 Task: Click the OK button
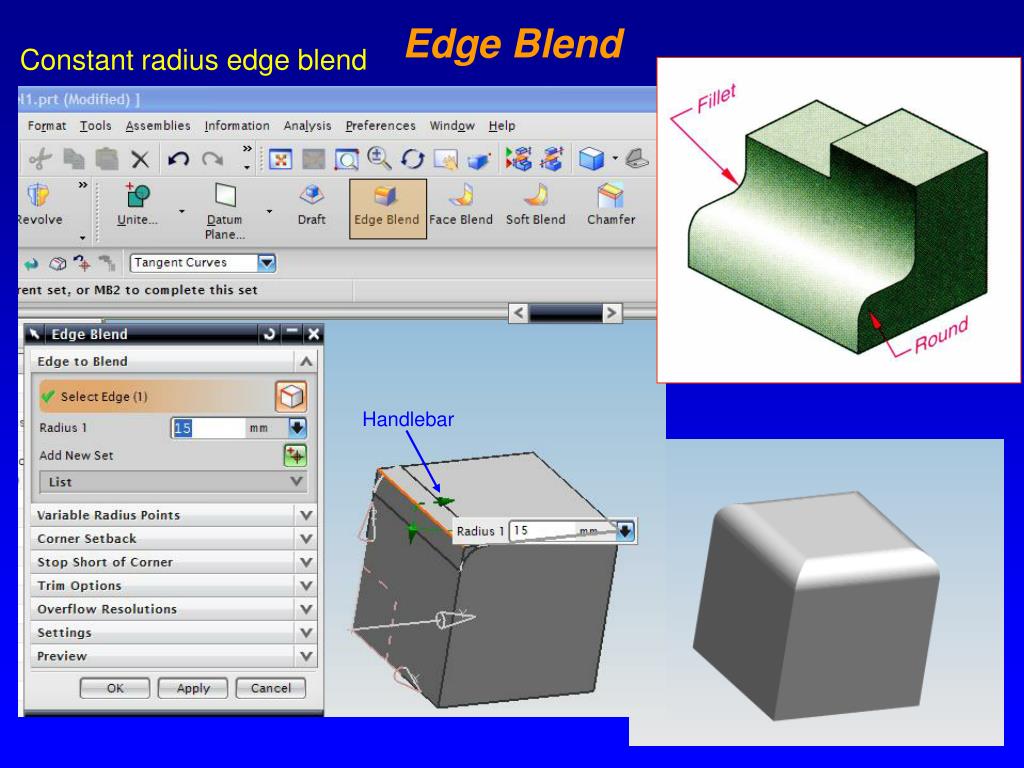115,688
